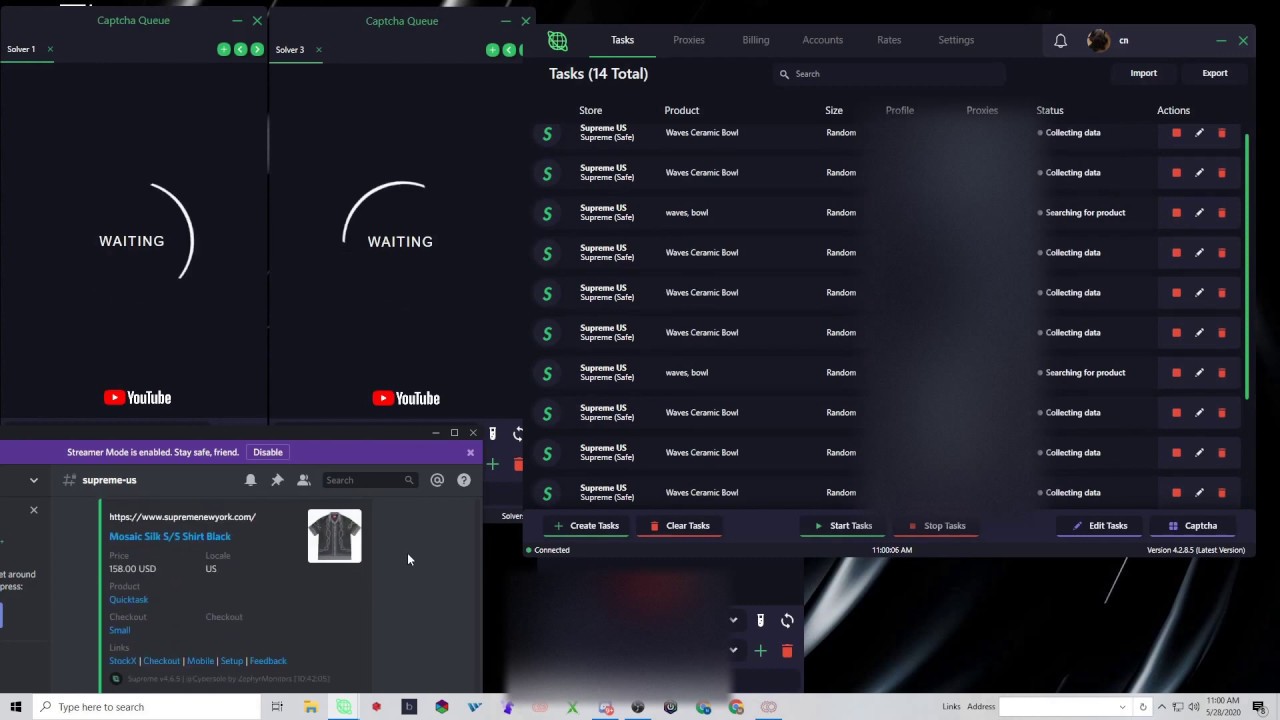Open the Feedback link
This screenshot has width=1280, height=720.
[x=268, y=661]
